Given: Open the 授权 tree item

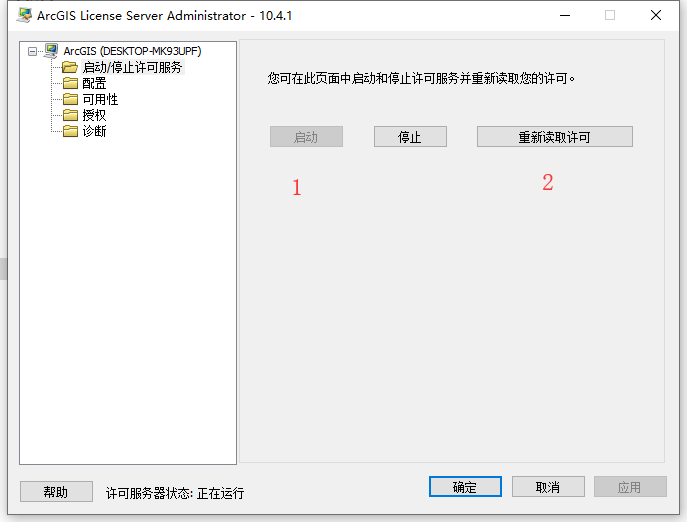Looking at the screenshot, I should pos(94,115).
